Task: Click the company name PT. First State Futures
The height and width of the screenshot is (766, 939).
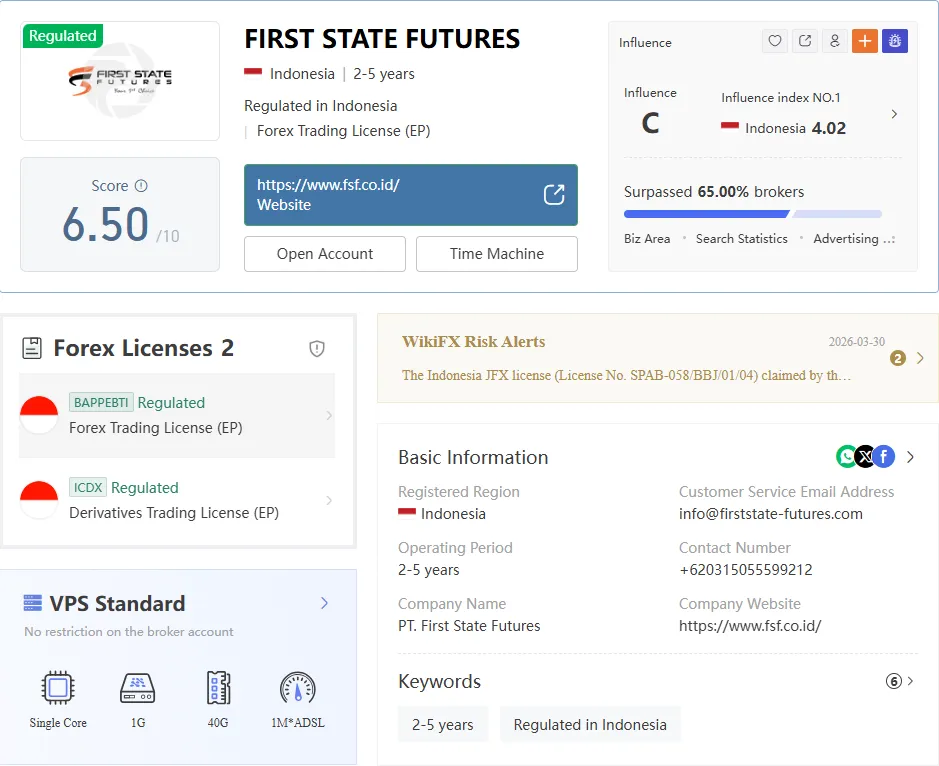Action: click(469, 626)
